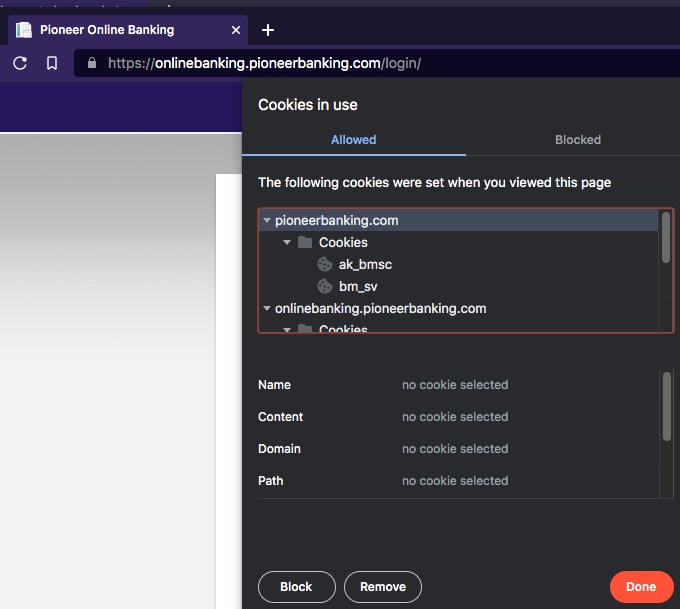Open a new tab with plus icon
Viewport: 680px width, 609px height.
(x=268, y=30)
